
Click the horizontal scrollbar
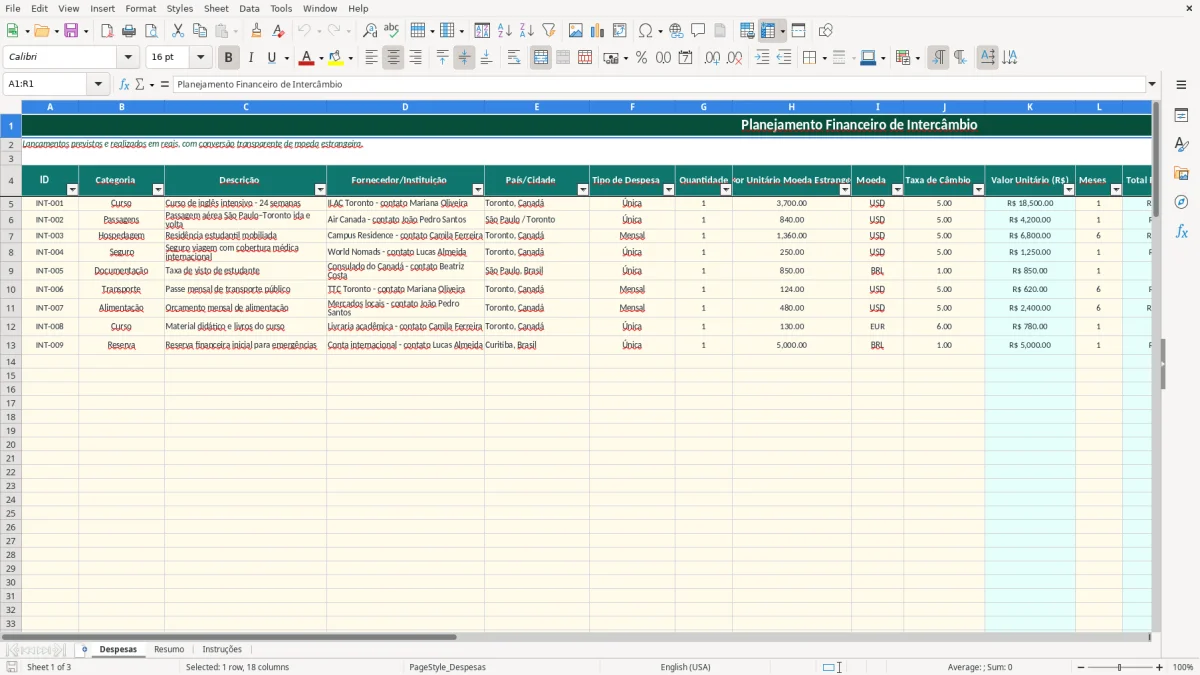[230, 637]
